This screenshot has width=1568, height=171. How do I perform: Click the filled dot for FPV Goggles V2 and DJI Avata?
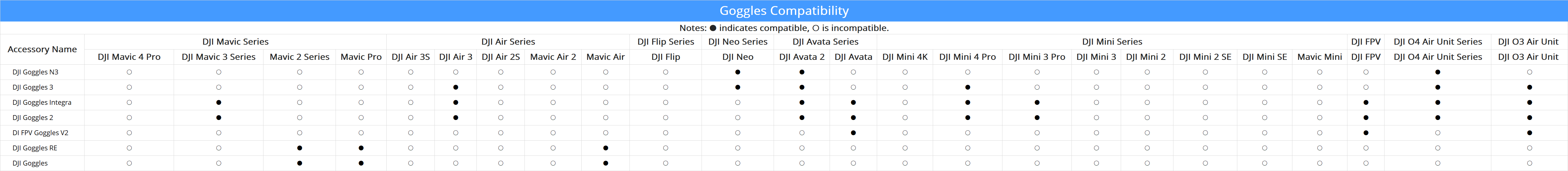coord(853,133)
